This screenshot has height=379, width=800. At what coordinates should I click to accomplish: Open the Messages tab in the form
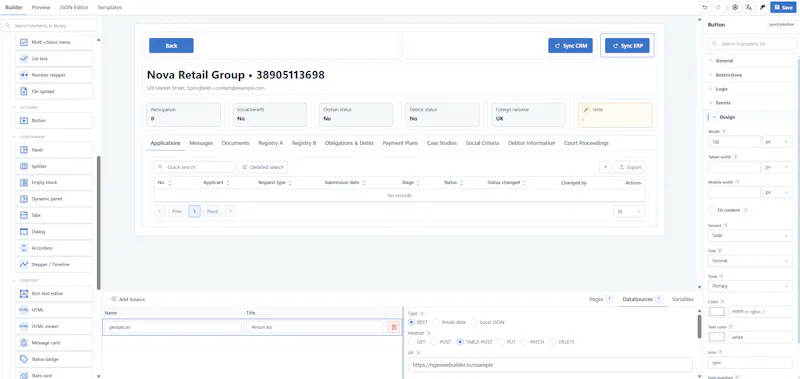(x=201, y=143)
